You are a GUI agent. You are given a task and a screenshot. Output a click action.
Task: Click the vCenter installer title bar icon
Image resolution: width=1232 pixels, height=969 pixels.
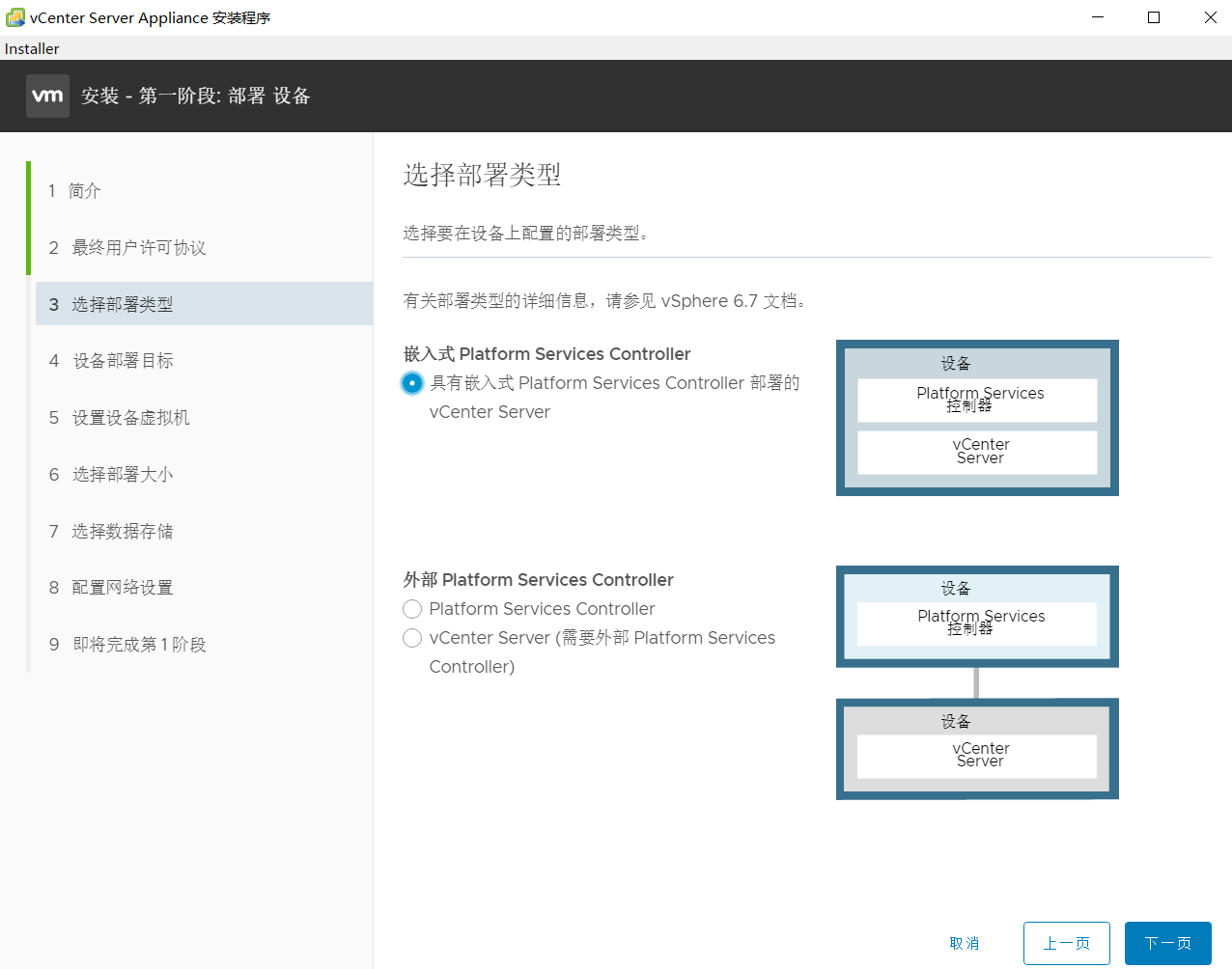[x=15, y=17]
